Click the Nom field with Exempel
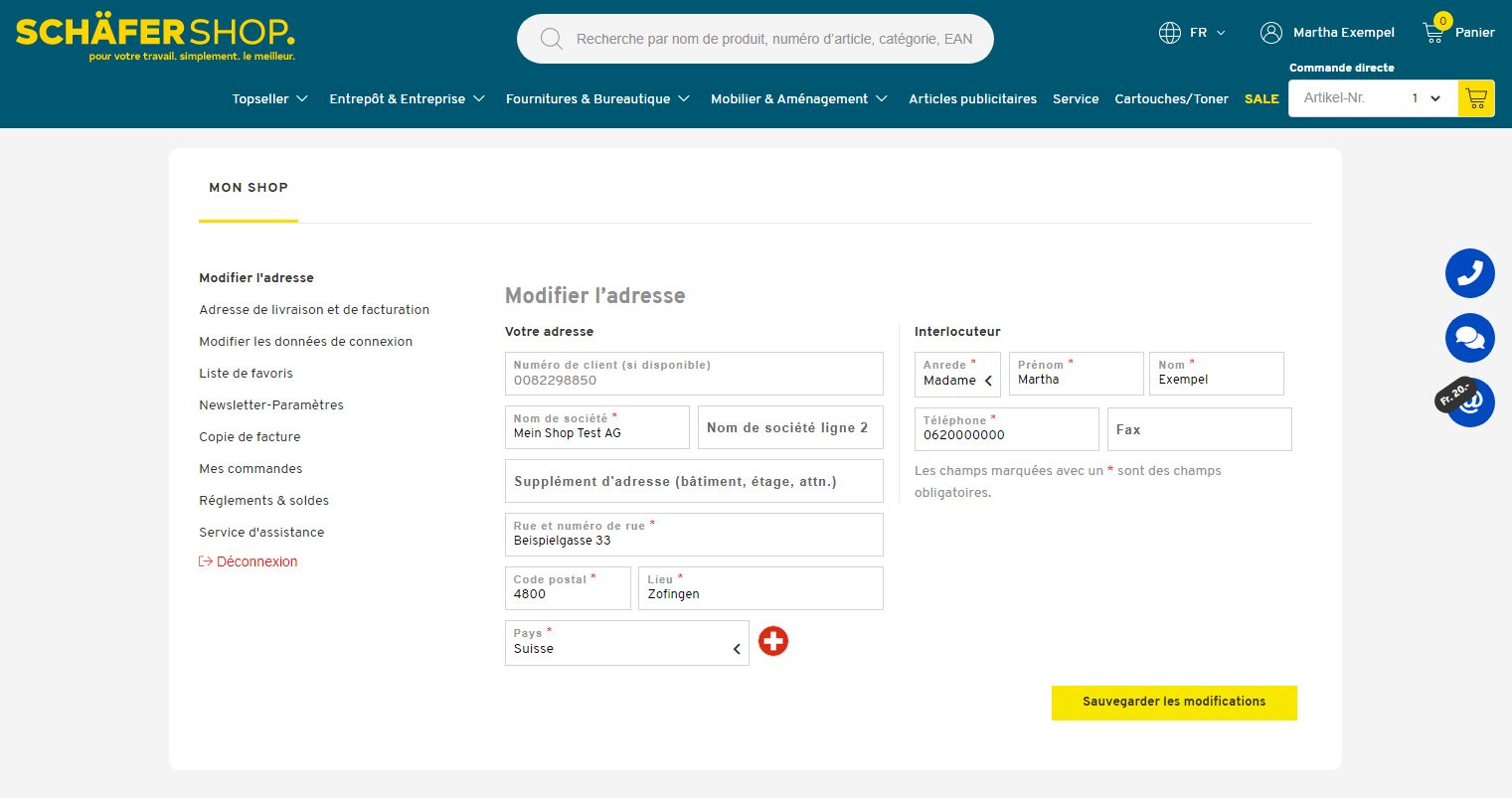 pyautogui.click(x=1217, y=374)
